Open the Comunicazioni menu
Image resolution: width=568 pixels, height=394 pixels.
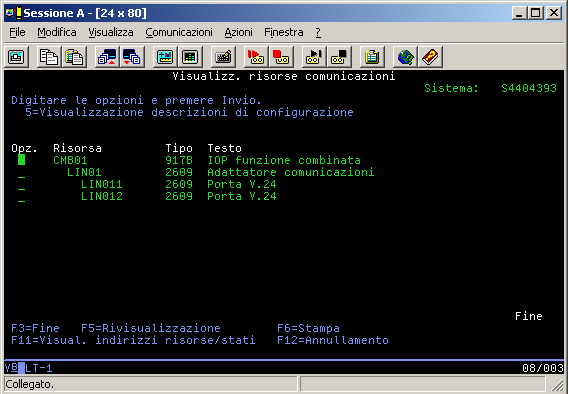point(179,32)
